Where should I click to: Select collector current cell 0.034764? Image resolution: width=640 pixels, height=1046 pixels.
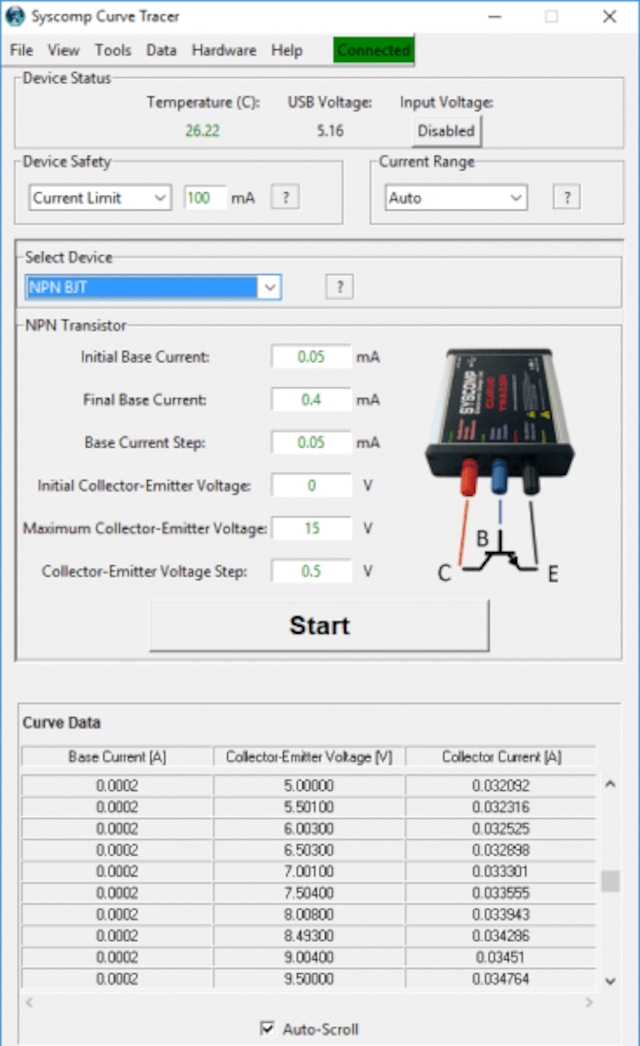point(501,979)
